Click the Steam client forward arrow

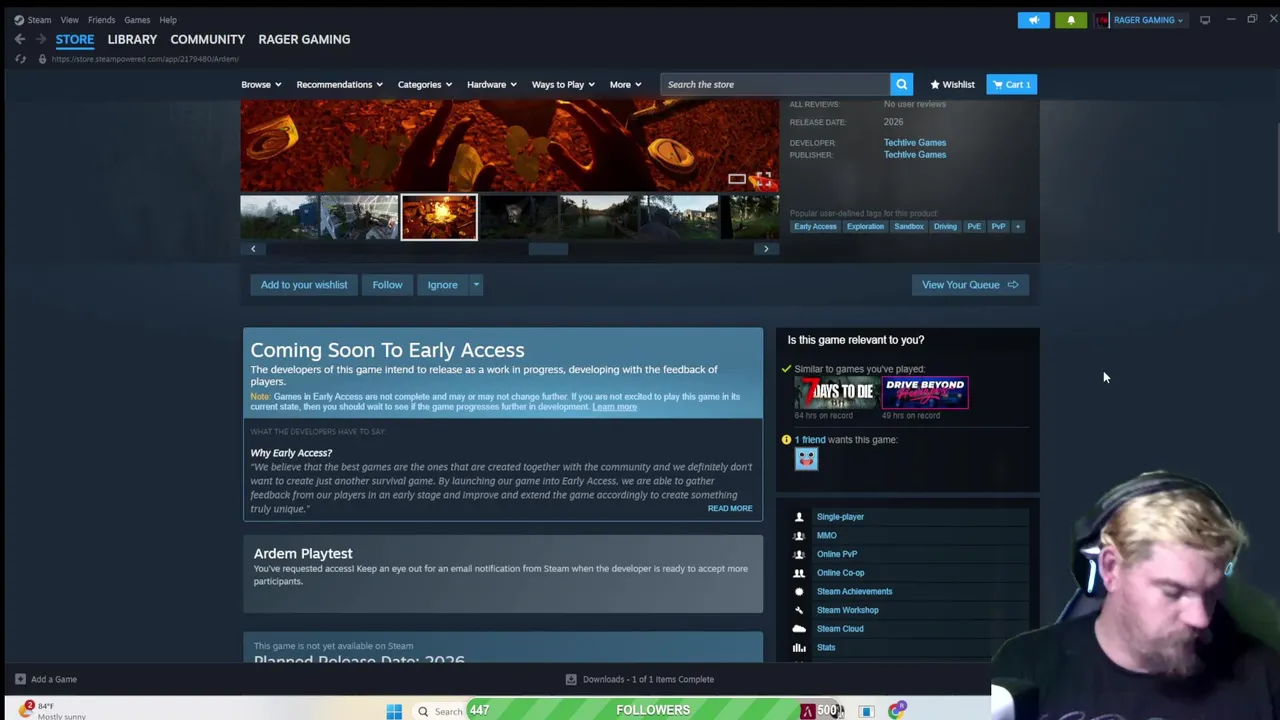(x=41, y=39)
